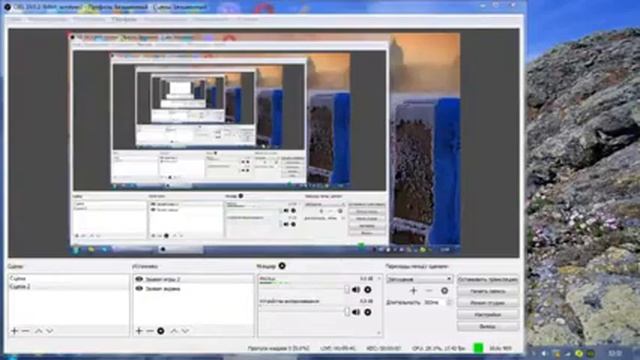Click the Режим студии button
The width and height of the screenshot is (640, 360).
(x=488, y=303)
